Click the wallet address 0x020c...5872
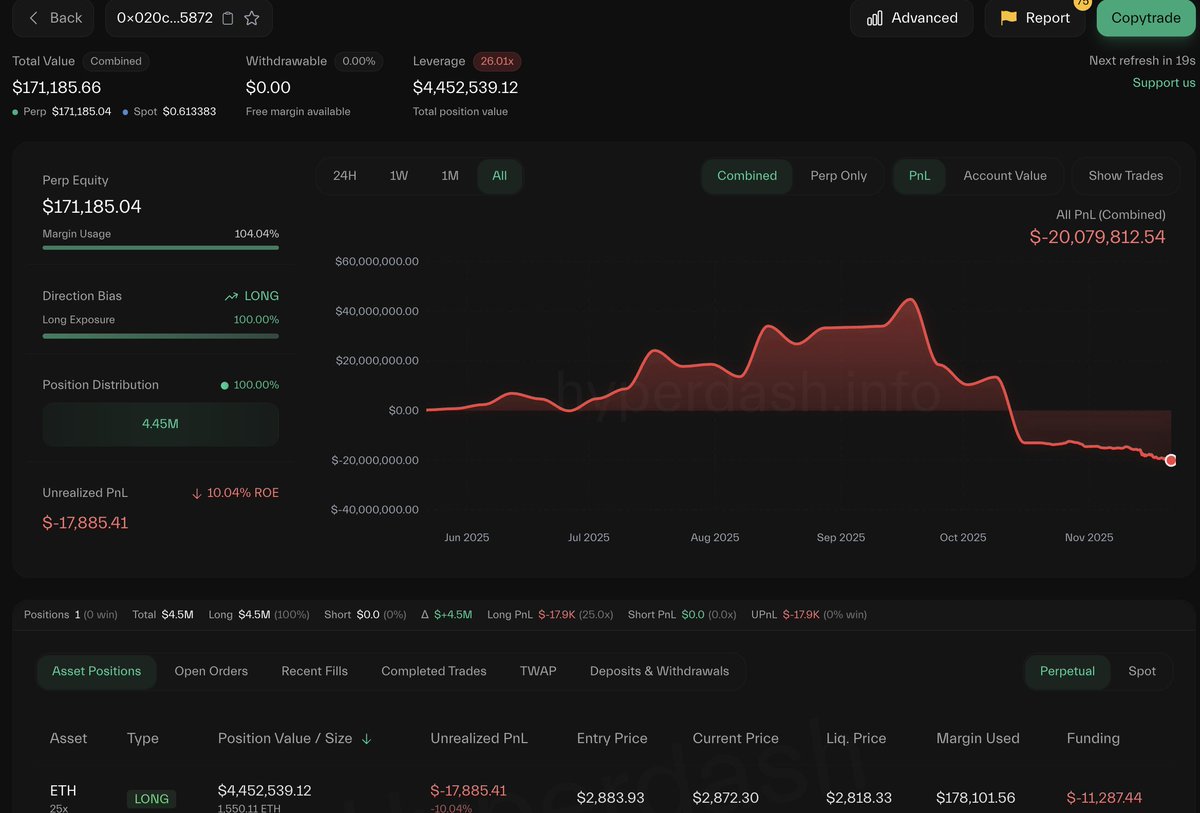 [165, 18]
